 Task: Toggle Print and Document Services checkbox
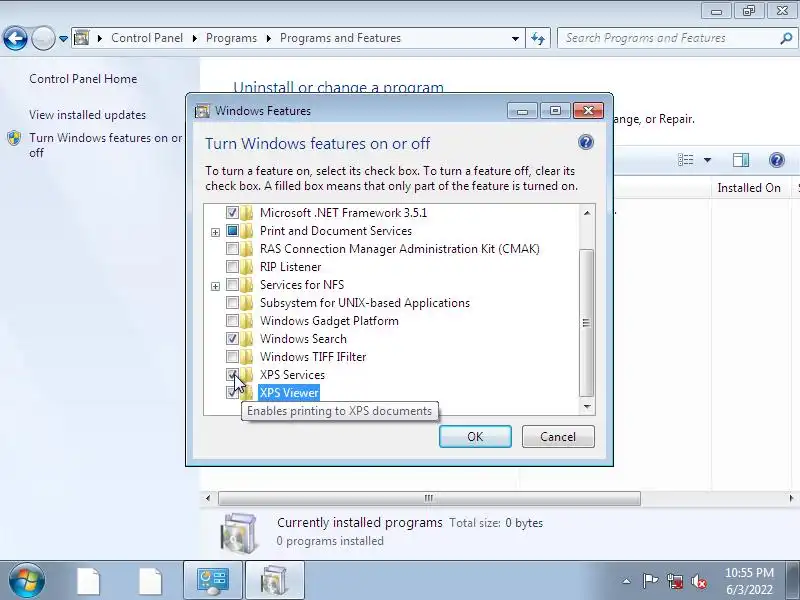(x=232, y=231)
